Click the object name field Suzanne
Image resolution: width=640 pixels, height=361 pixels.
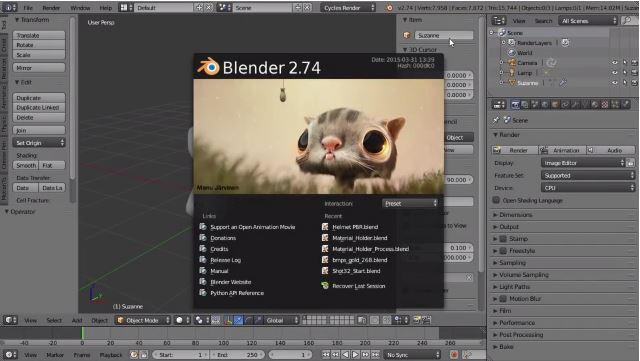tap(444, 36)
